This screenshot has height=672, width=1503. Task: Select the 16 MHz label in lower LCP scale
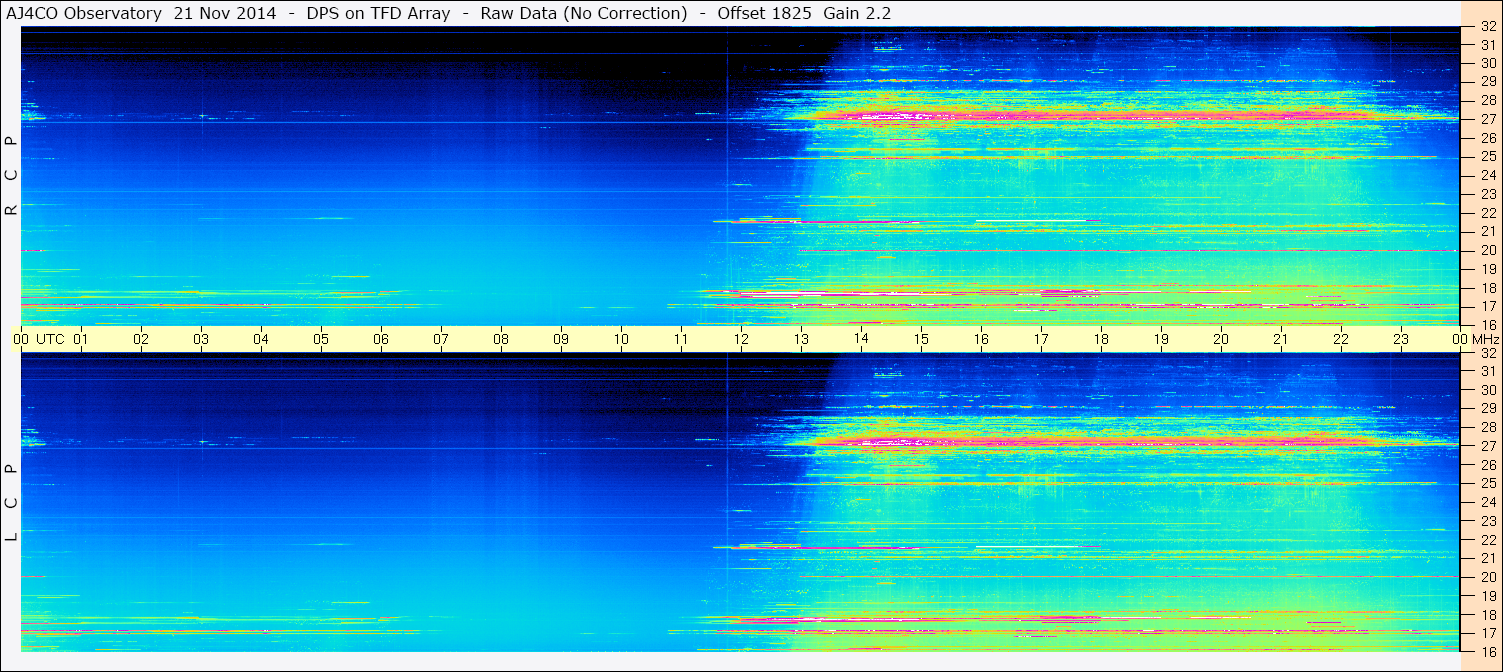click(1488, 651)
